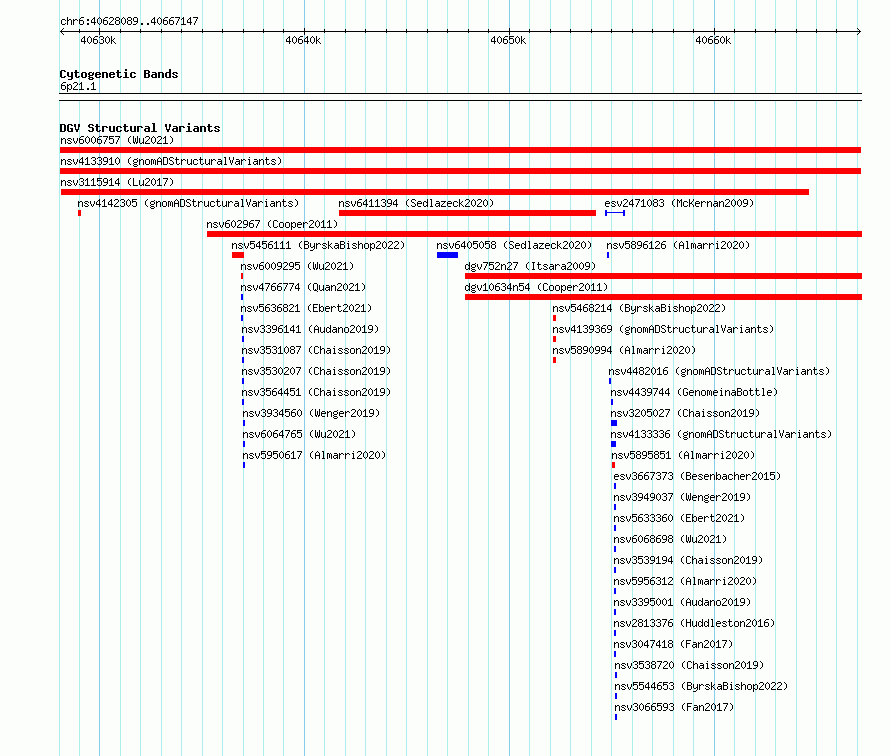Select nsv6064765 (Wu2021) label
The width and height of the screenshot is (890, 756).
300,434
